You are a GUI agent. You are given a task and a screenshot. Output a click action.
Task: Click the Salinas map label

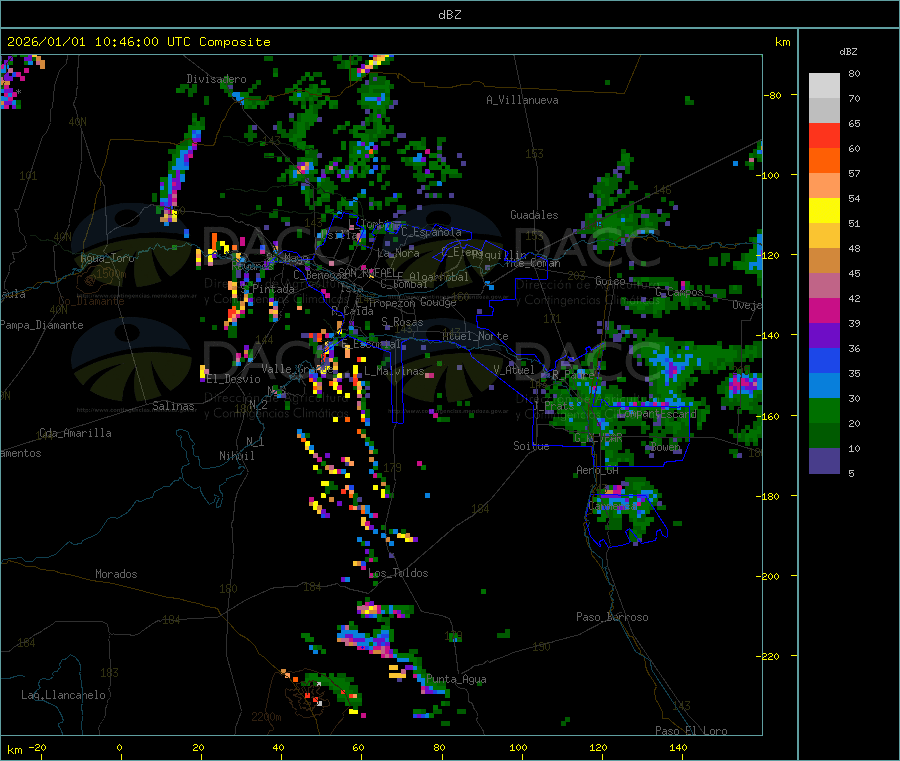(173, 406)
